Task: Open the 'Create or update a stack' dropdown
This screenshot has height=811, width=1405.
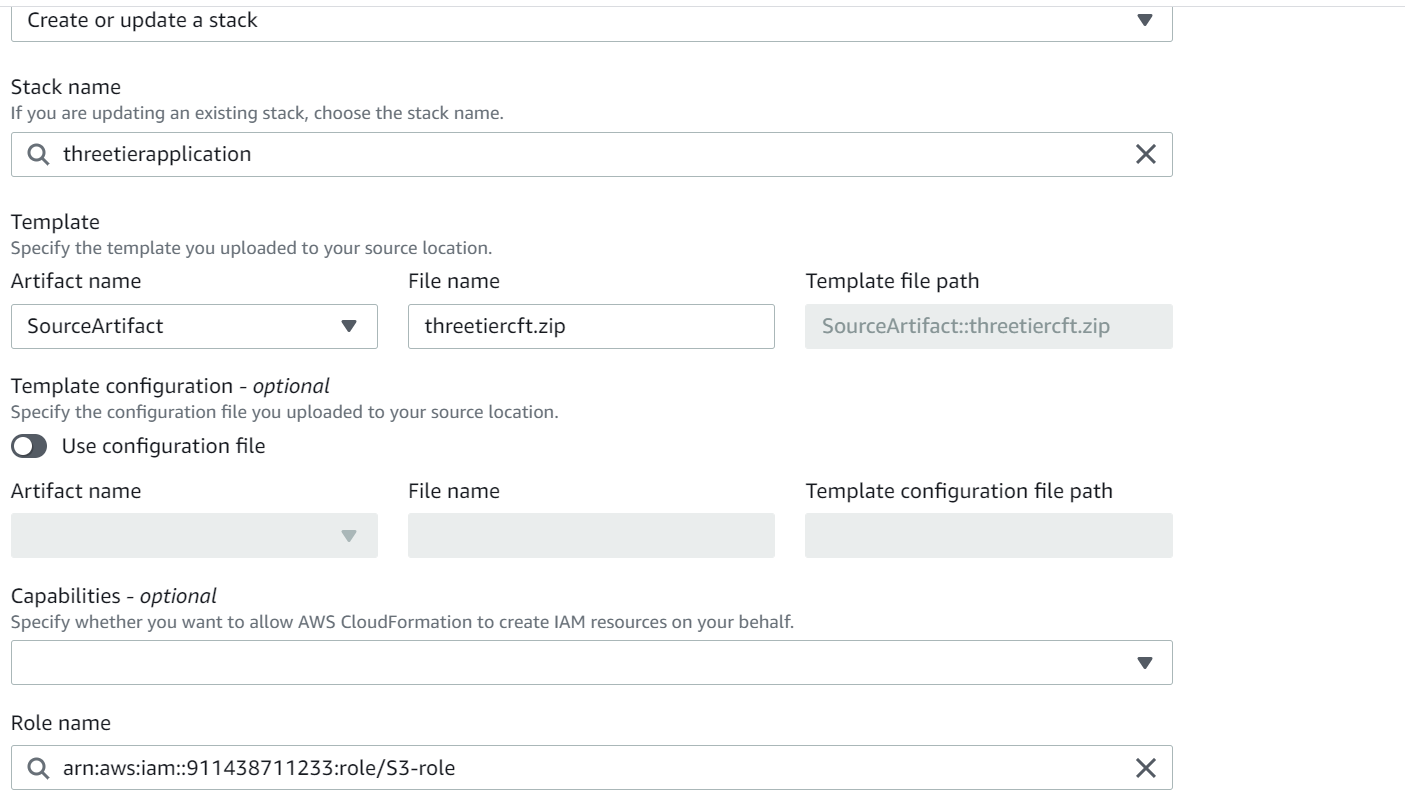Action: click(580, 20)
